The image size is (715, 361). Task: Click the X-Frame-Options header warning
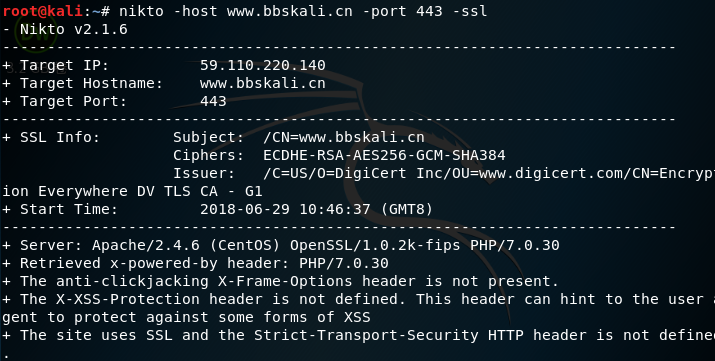(x=280, y=281)
